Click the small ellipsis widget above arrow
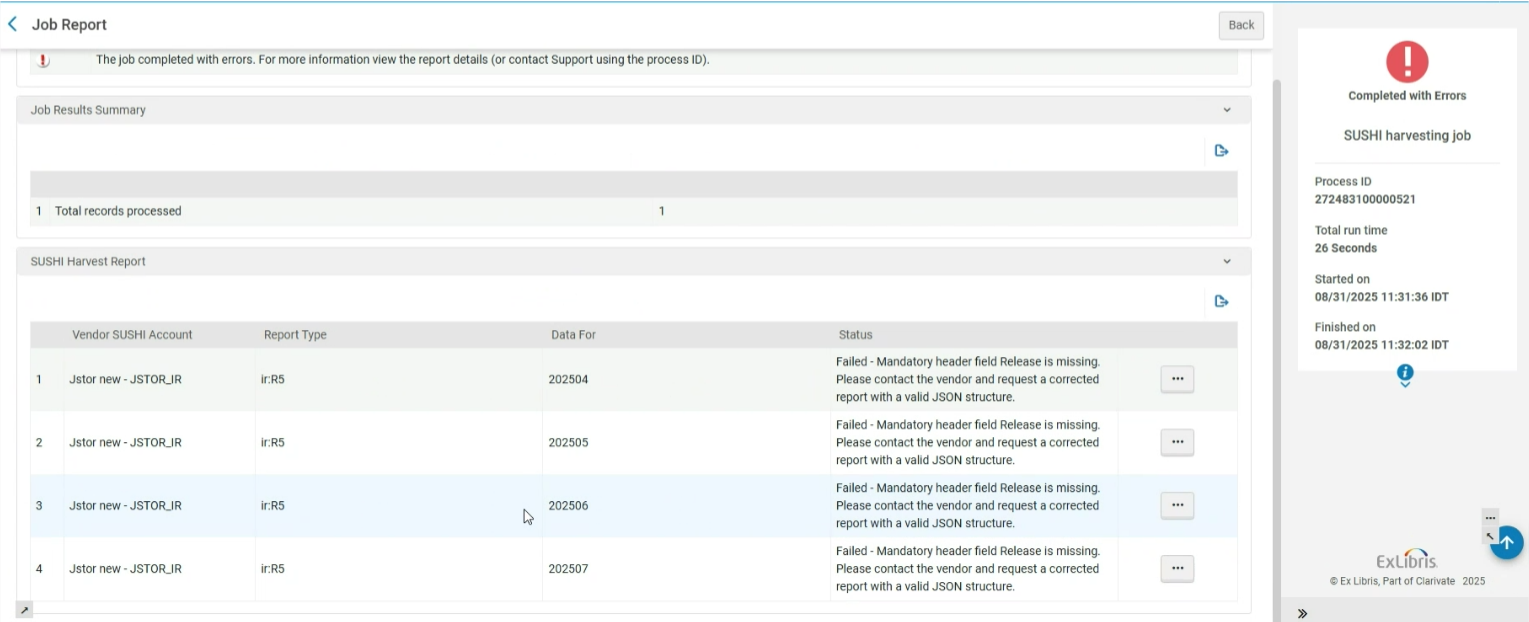The height and width of the screenshot is (622, 1529). tap(1490, 517)
